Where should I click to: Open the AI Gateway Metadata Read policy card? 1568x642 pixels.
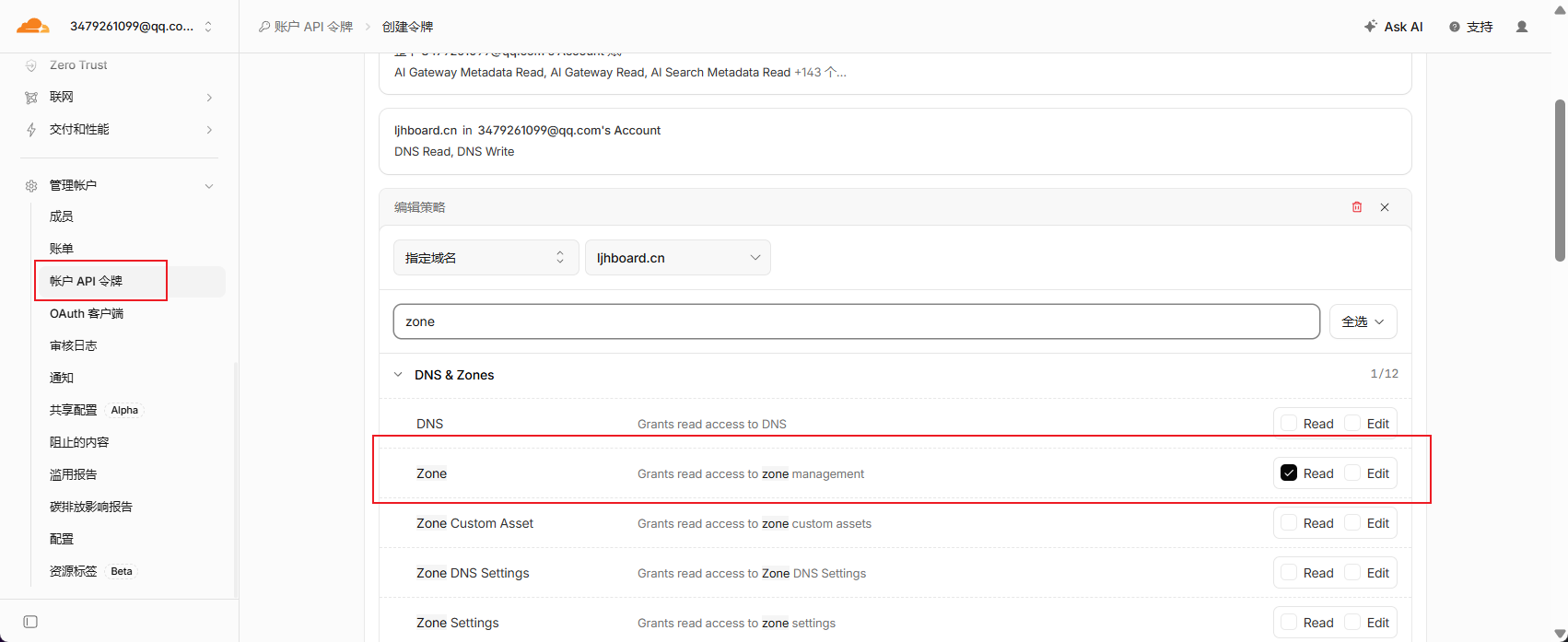tap(895, 72)
